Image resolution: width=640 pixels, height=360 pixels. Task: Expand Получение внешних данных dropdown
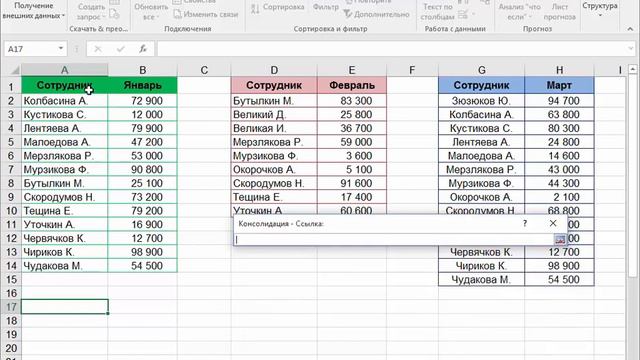pyautogui.click(x=33, y=11)
